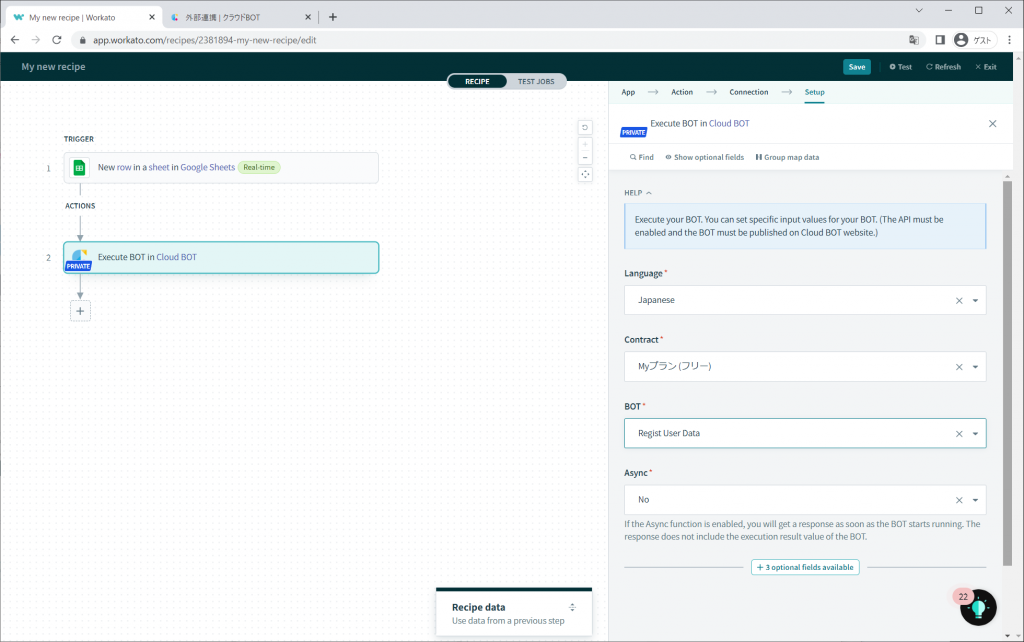Exit the recipe editor
Image resolution: width=1024 pixels, height=642 pixels.
986,67
